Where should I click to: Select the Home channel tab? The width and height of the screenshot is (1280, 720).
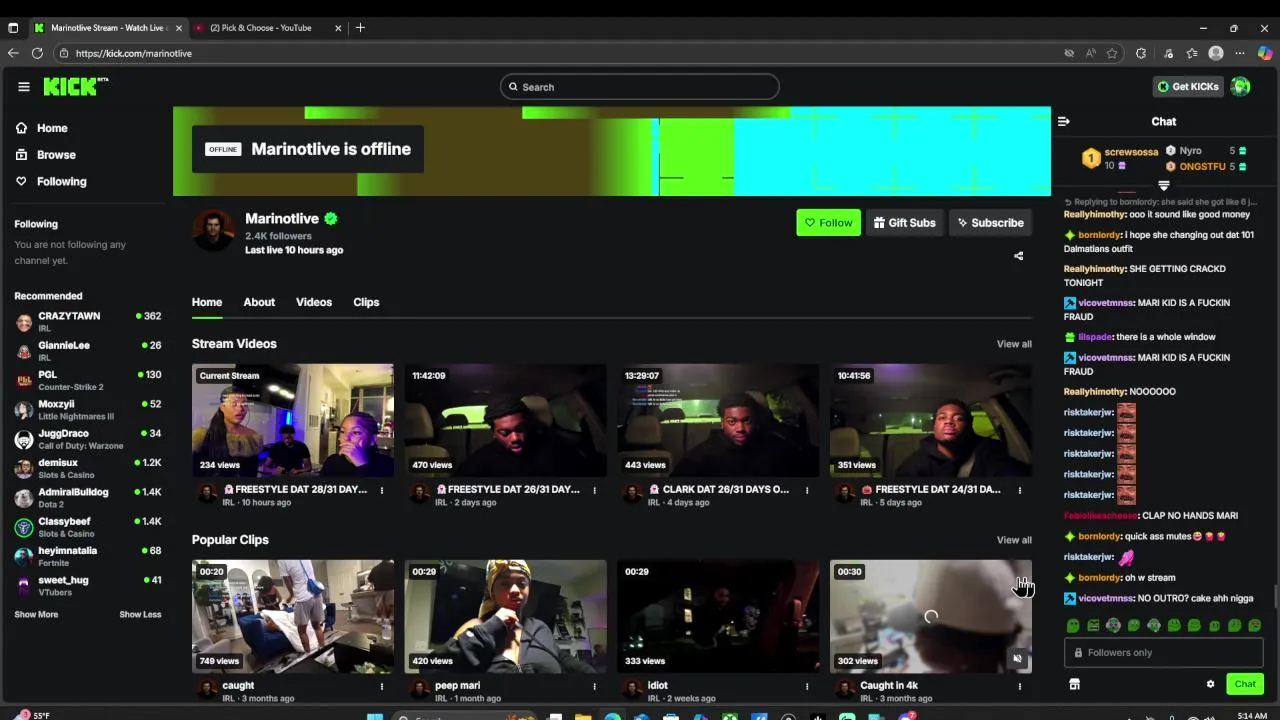point(207,302)
